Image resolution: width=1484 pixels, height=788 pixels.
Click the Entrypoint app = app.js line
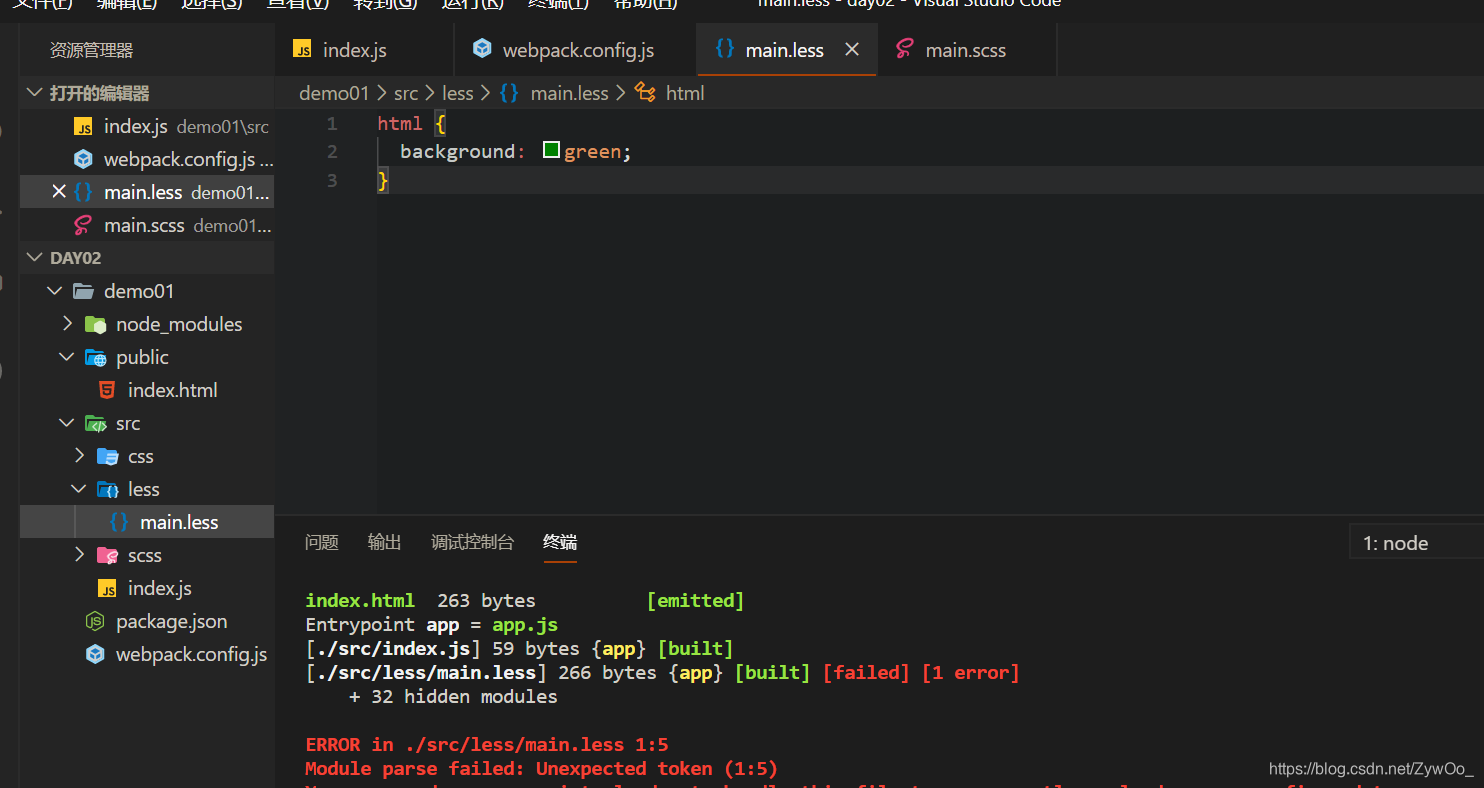[x=432, y=625]
